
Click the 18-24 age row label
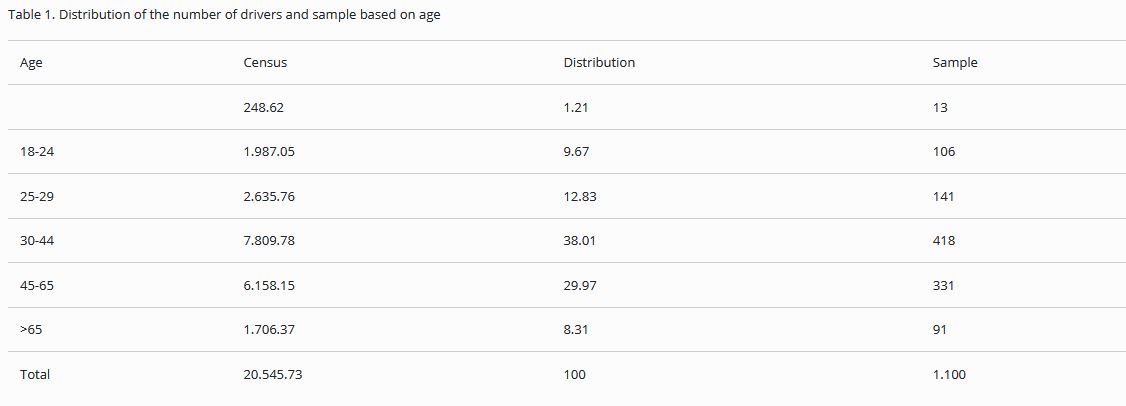(36, 152)
